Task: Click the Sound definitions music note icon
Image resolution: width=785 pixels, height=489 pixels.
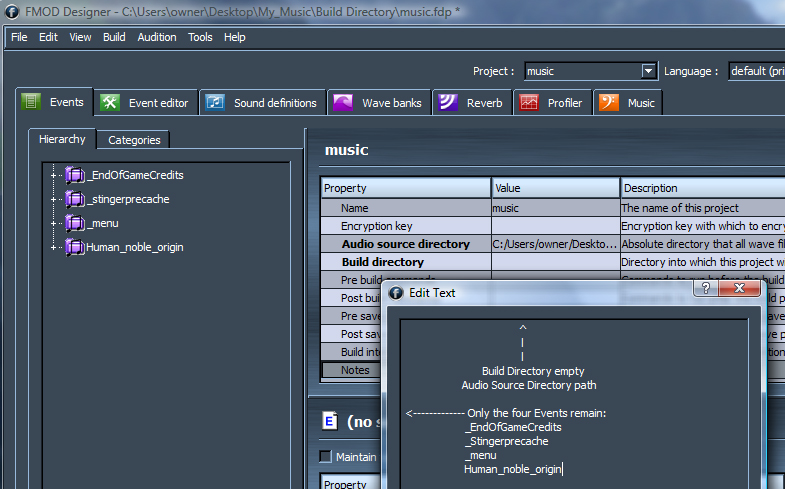Action: [214, 102]
